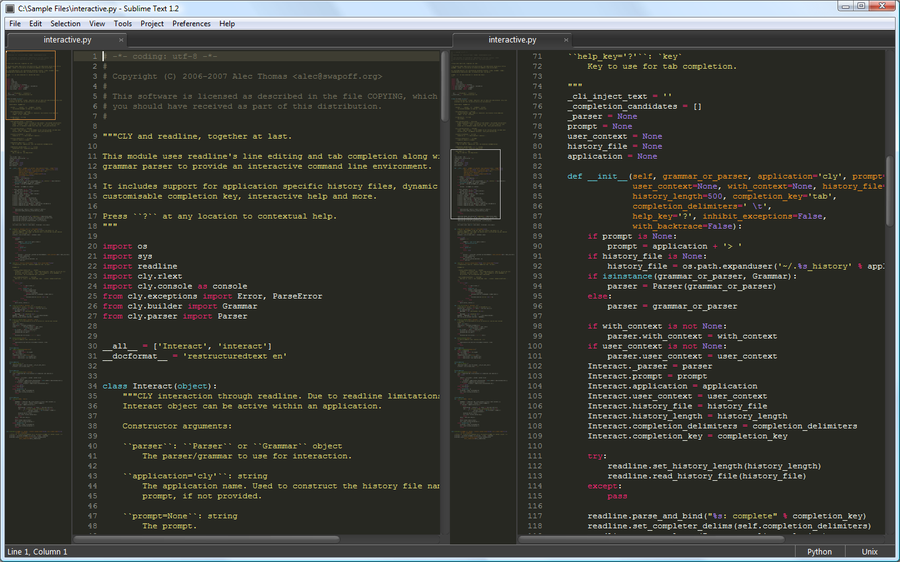Change syntax via Python status bar item
The width and height of the screenshot is (900, 562).
pos(819,552)
